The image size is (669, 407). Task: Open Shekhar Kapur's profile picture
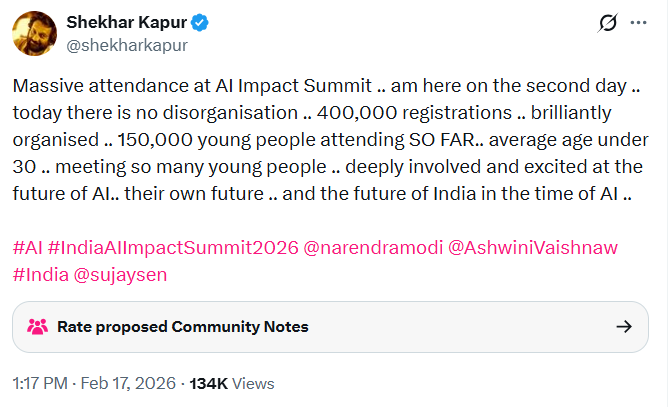click(x=34, y=34)
